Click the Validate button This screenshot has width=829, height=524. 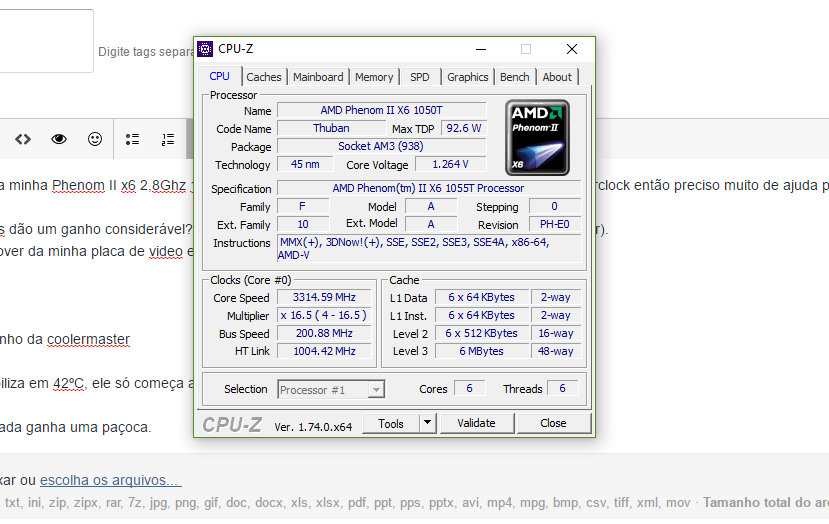[x=476, y=423]
